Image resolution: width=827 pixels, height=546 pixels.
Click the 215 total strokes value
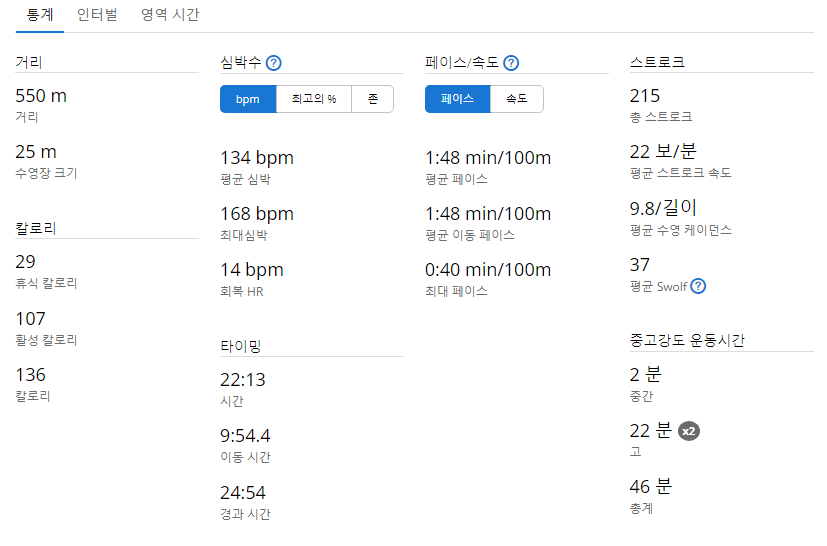tap(645, 96)
